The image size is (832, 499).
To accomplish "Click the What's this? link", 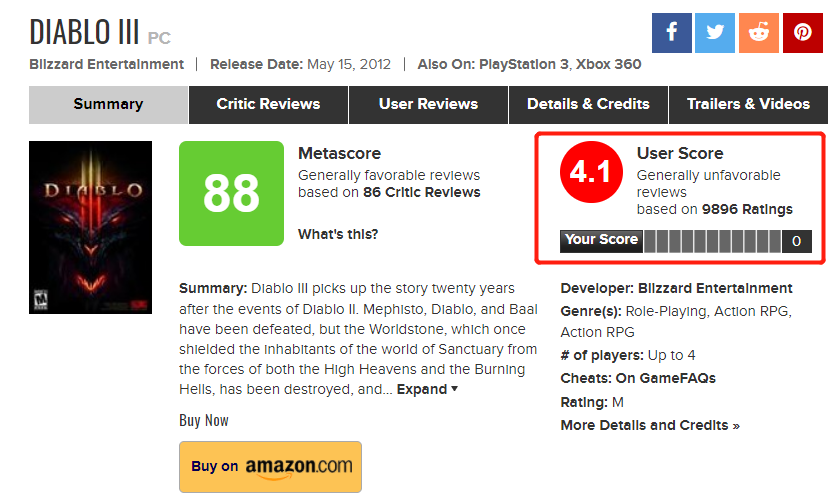I will coord(338,235).
